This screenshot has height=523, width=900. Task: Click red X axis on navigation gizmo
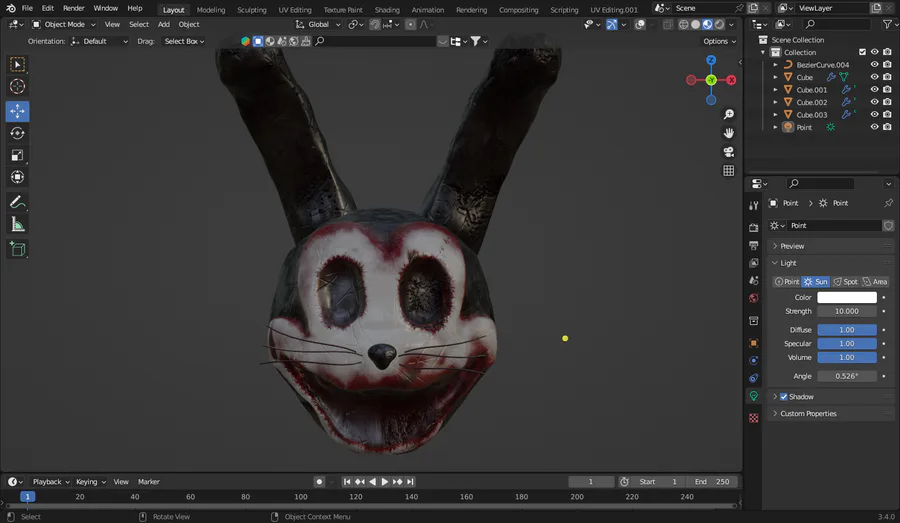(x=731, y=80)
